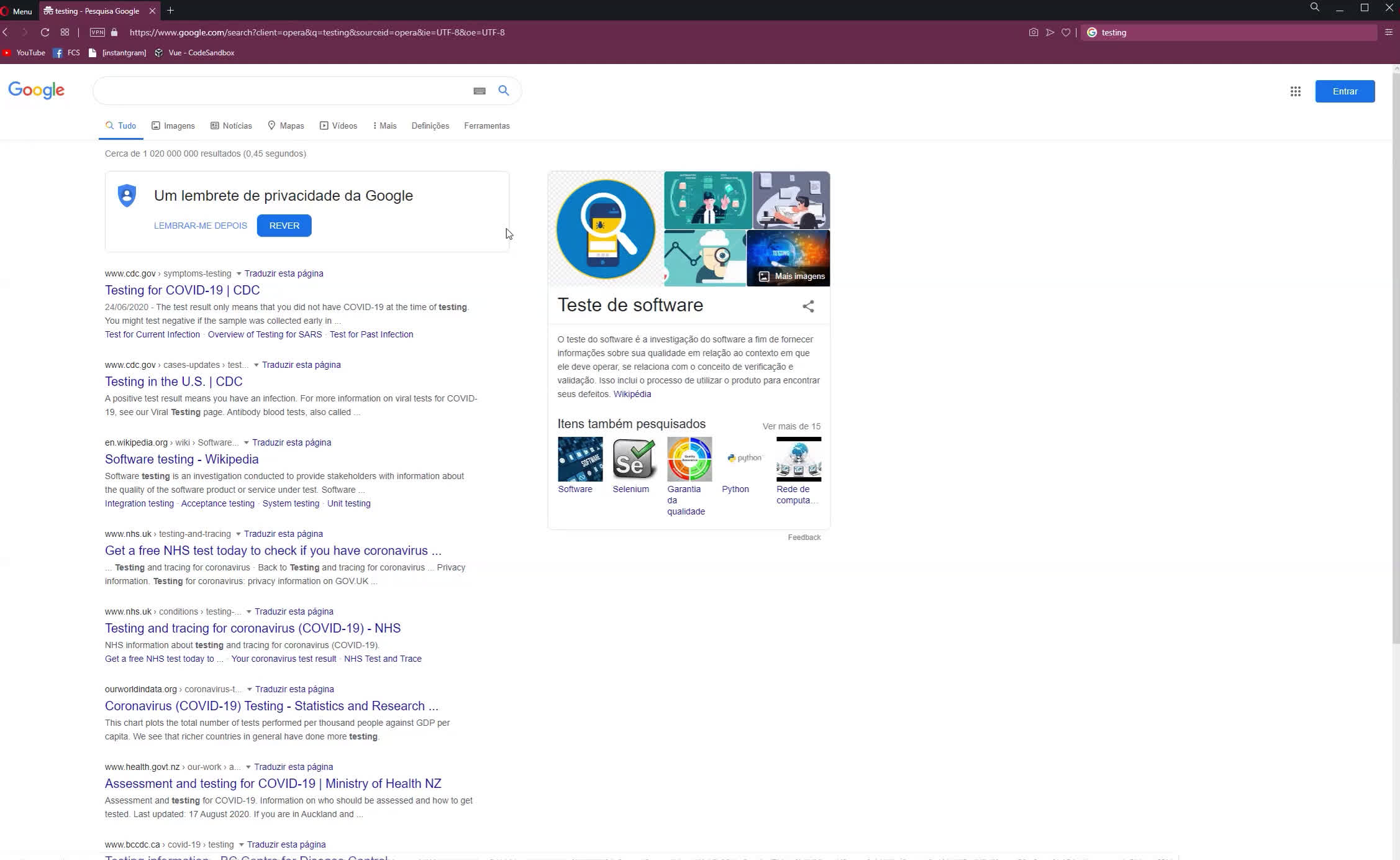
Task: Expand dropdown arrow beside nhs.uk testing-and-tracing
Action: [x=238, y=534]
